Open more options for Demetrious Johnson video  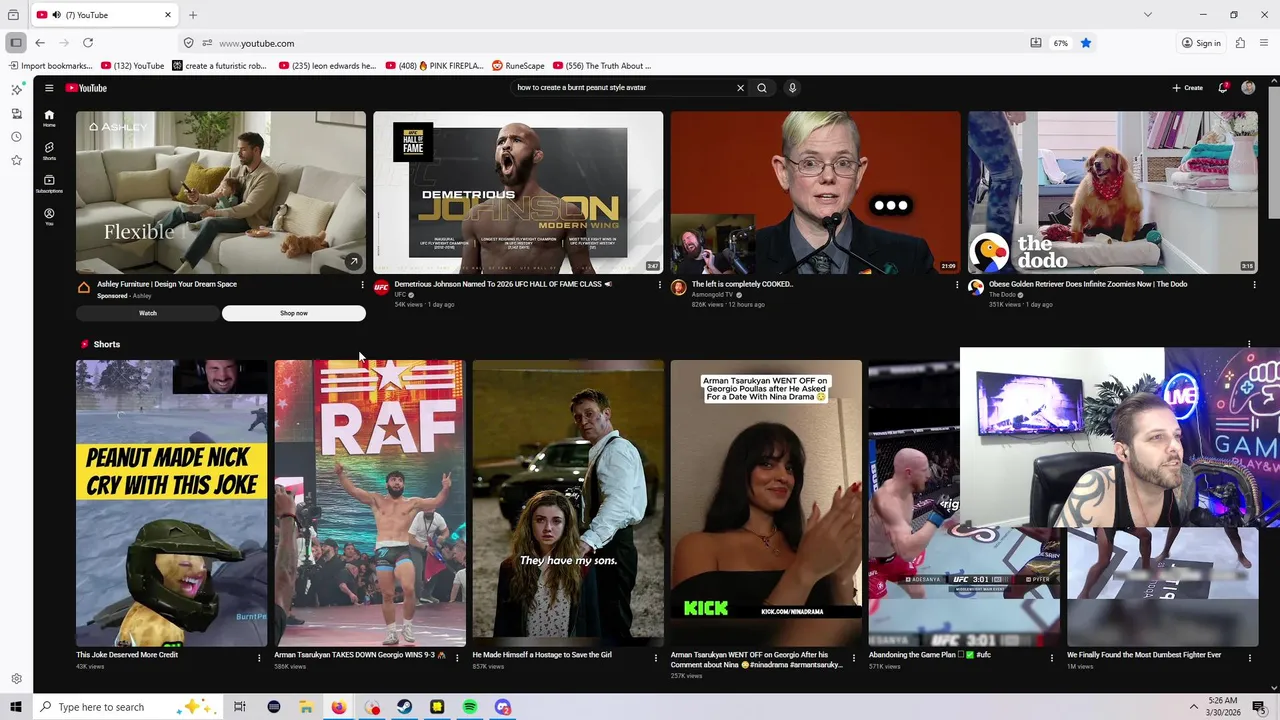tap(659, 285)
